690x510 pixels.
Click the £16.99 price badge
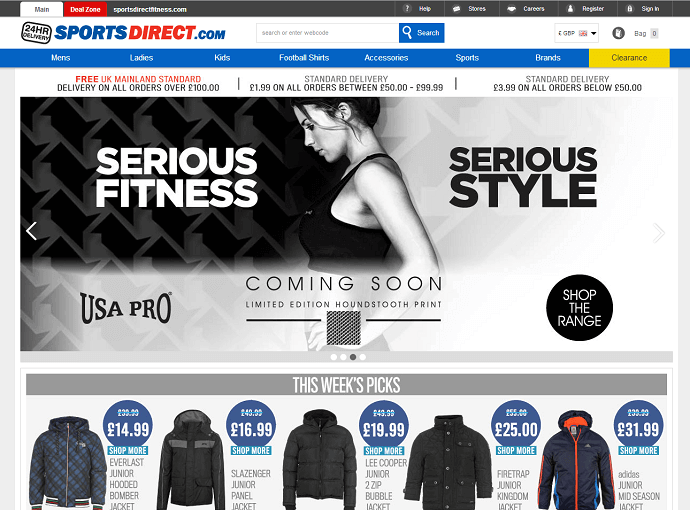click(x=251, y=425)
